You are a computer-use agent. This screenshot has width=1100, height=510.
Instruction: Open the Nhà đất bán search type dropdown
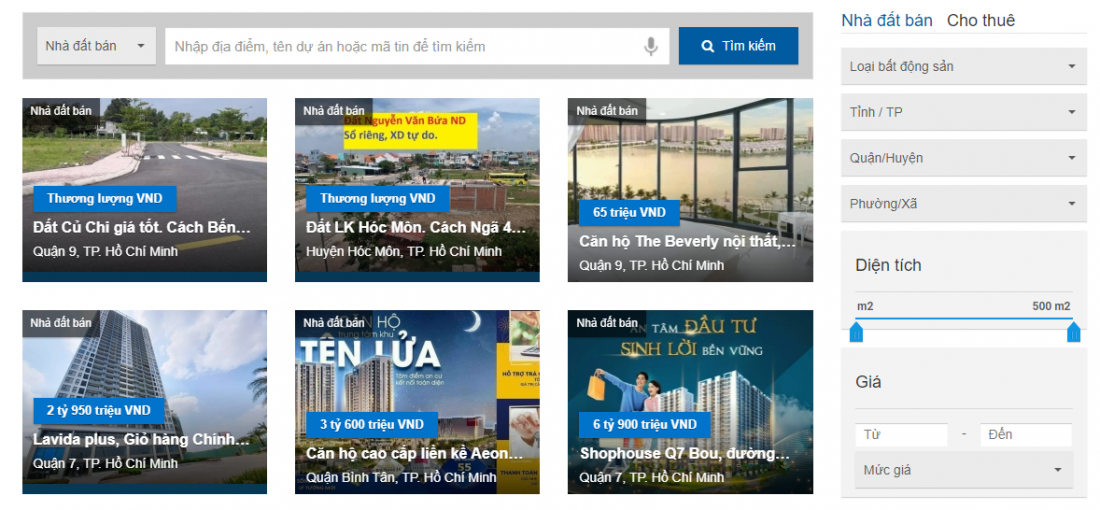click(96, 46)
